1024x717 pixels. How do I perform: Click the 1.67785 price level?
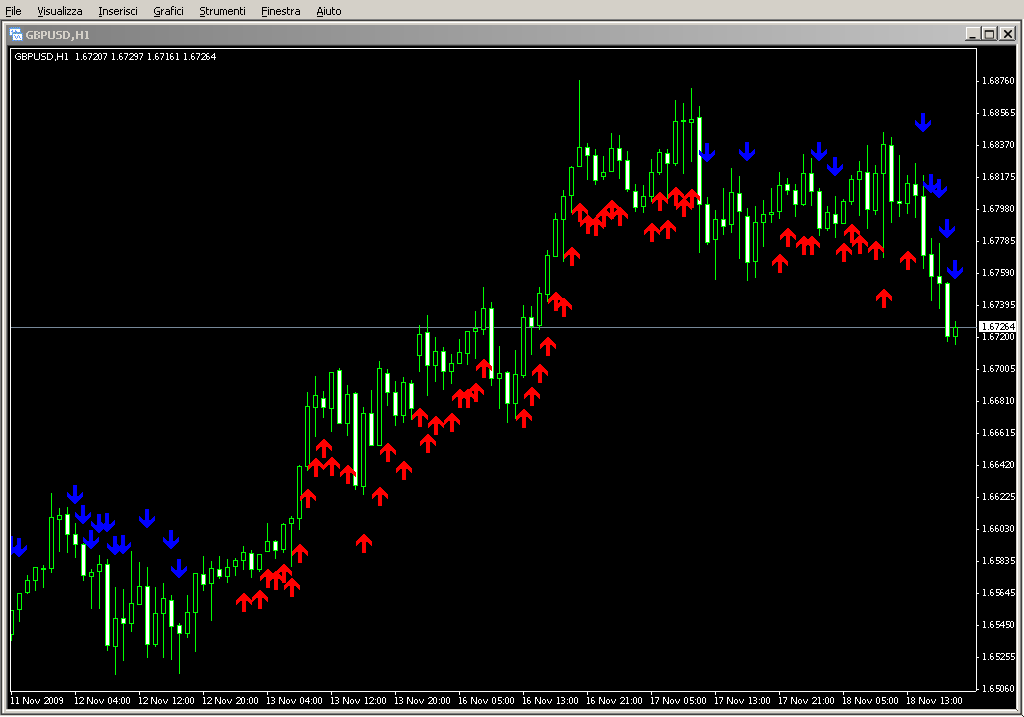[x=999, y=241]
